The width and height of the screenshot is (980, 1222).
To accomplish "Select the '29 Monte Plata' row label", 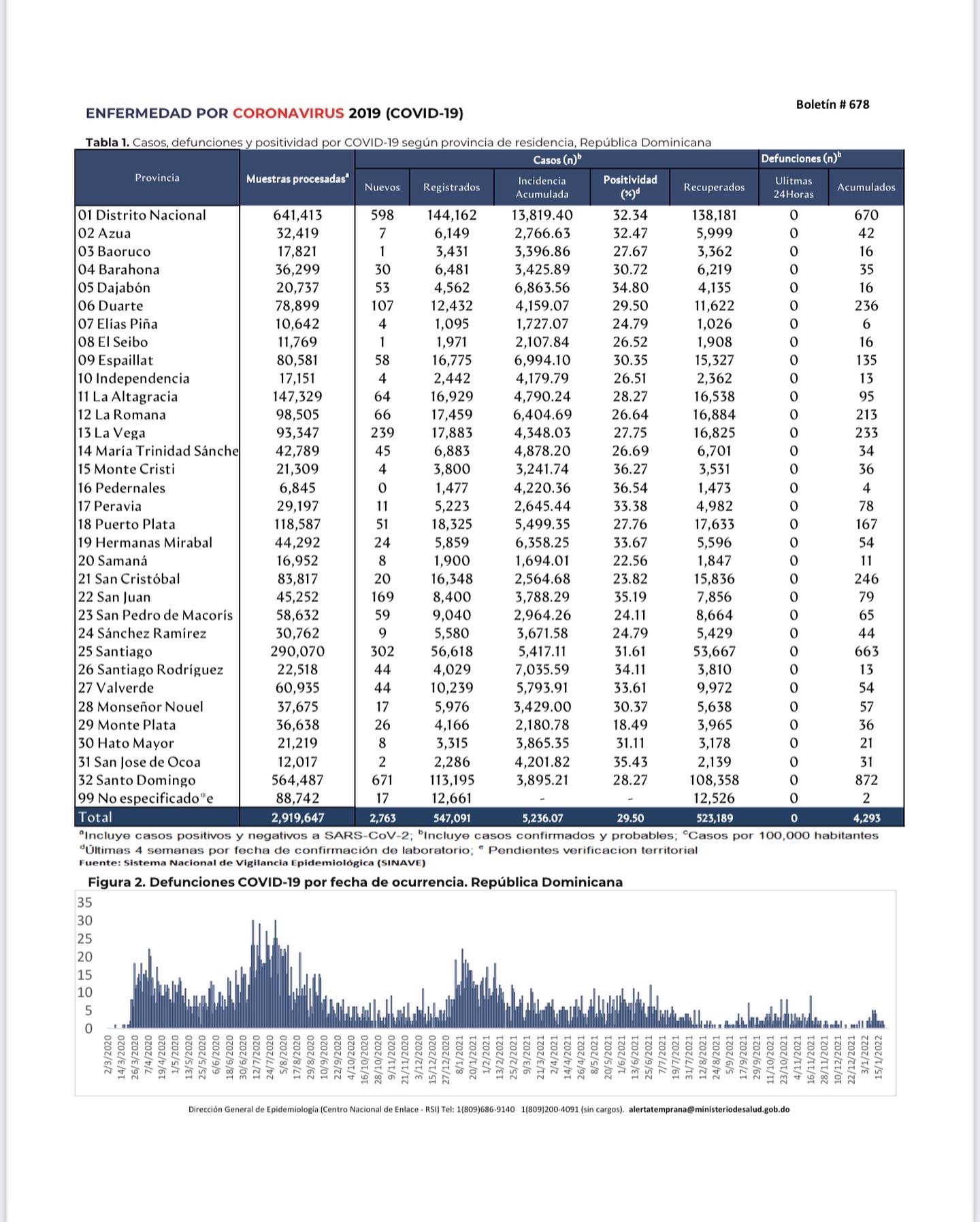I will click(127, 725).
